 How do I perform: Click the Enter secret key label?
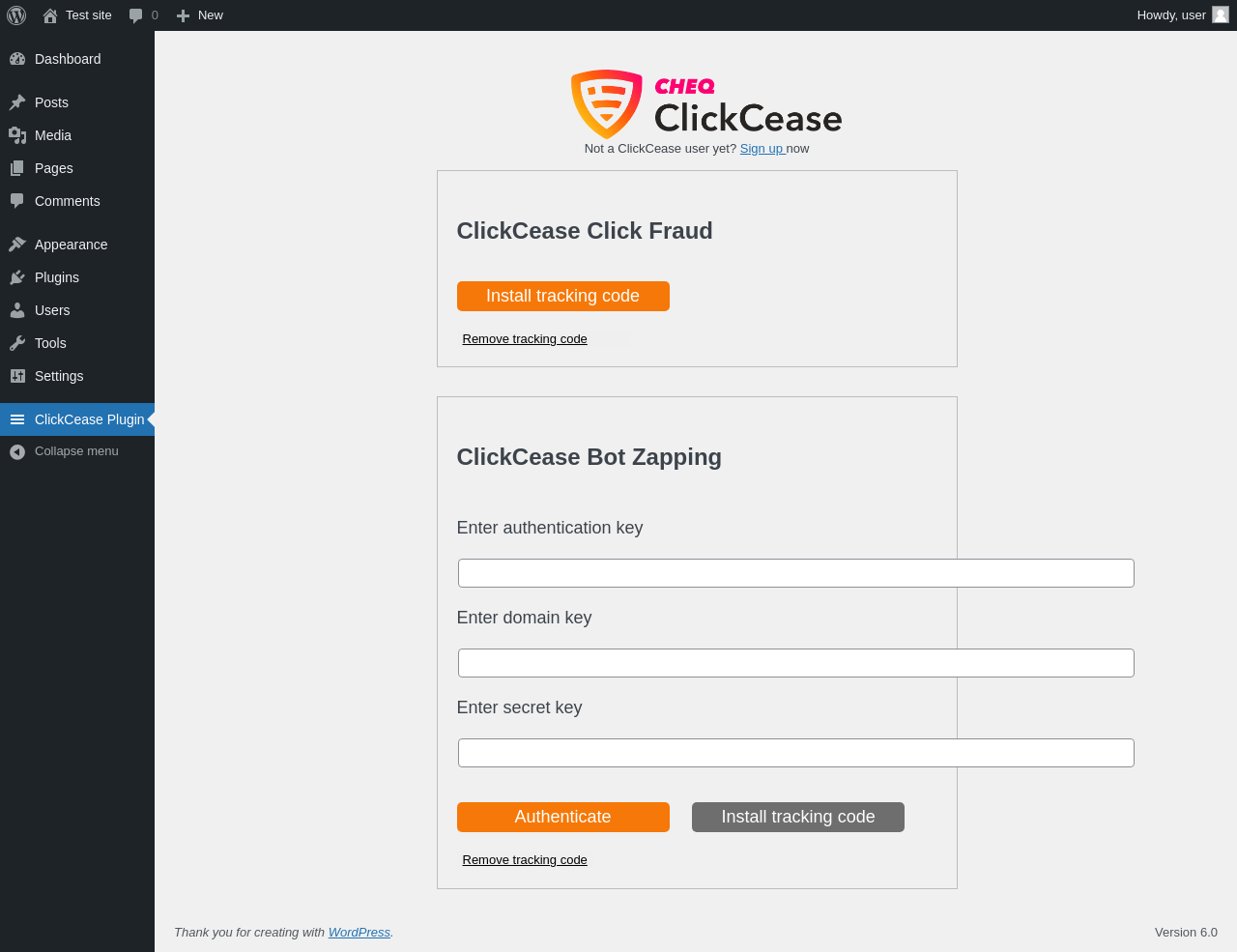pyautogui.click(x=520, y=707)
